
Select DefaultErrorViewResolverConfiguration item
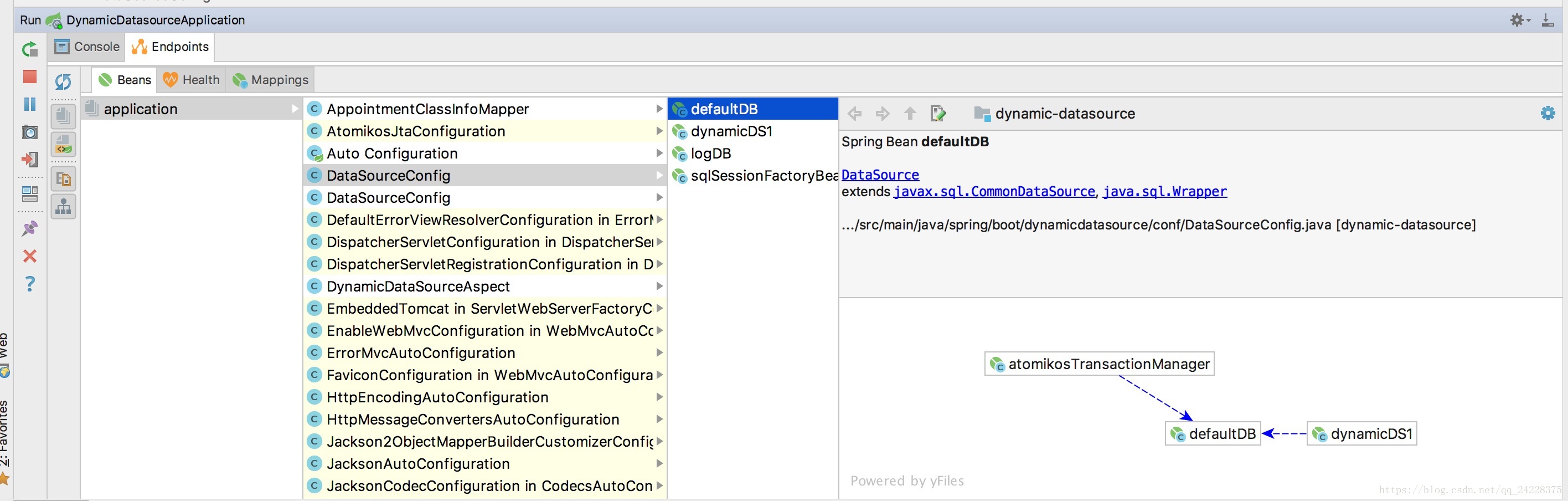tap(485, 219)
